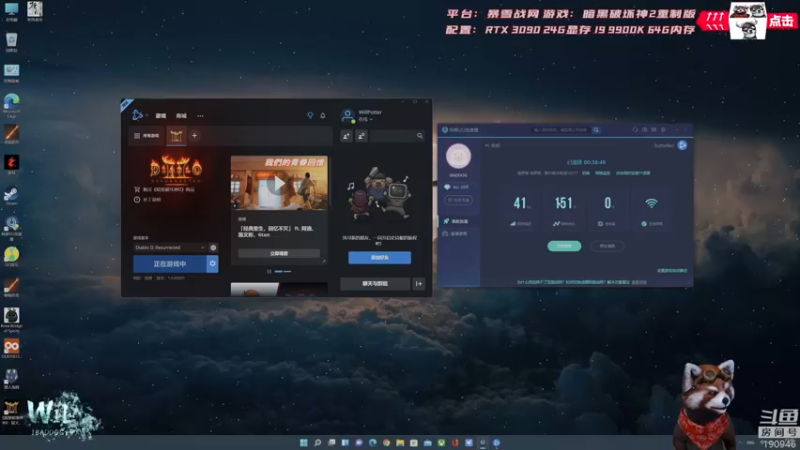
Task: Click the back arrow in accelerator window
Action: point(487,146)
